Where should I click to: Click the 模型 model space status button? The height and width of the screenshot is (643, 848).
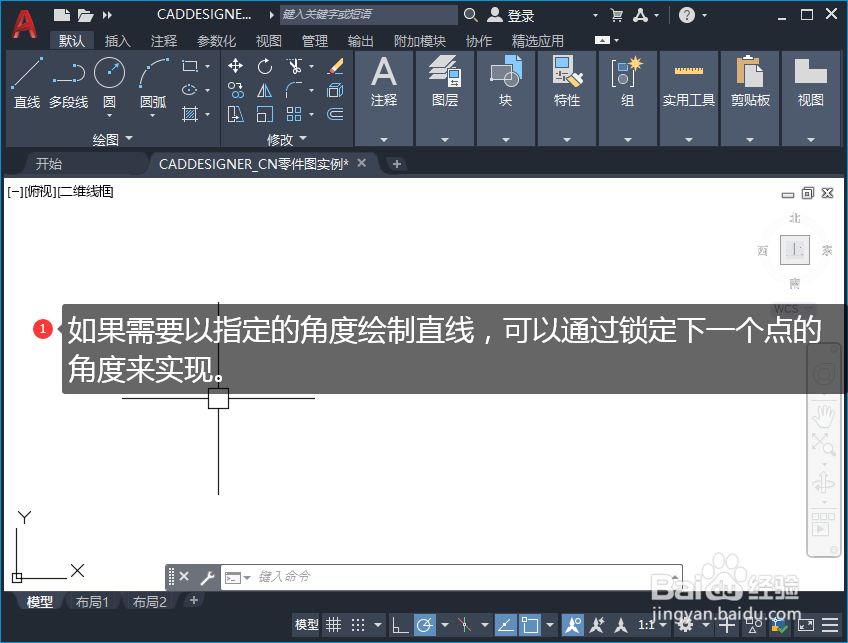pos(307,625)
